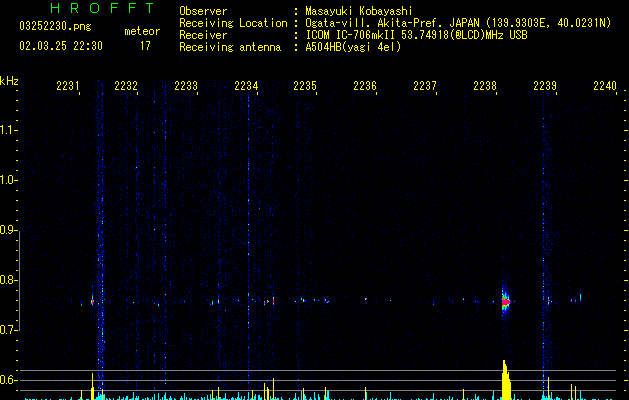This screenshot has width=629, height=400.
Task: Click the 2231 time marker
Action: point(68,86)
